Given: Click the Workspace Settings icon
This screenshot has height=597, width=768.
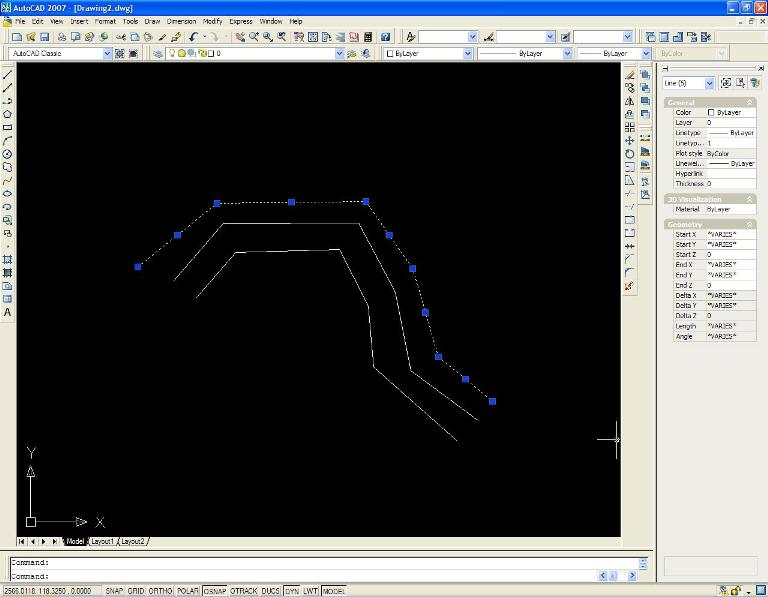Looking at the screenshot, I should [x=120, y=53].
